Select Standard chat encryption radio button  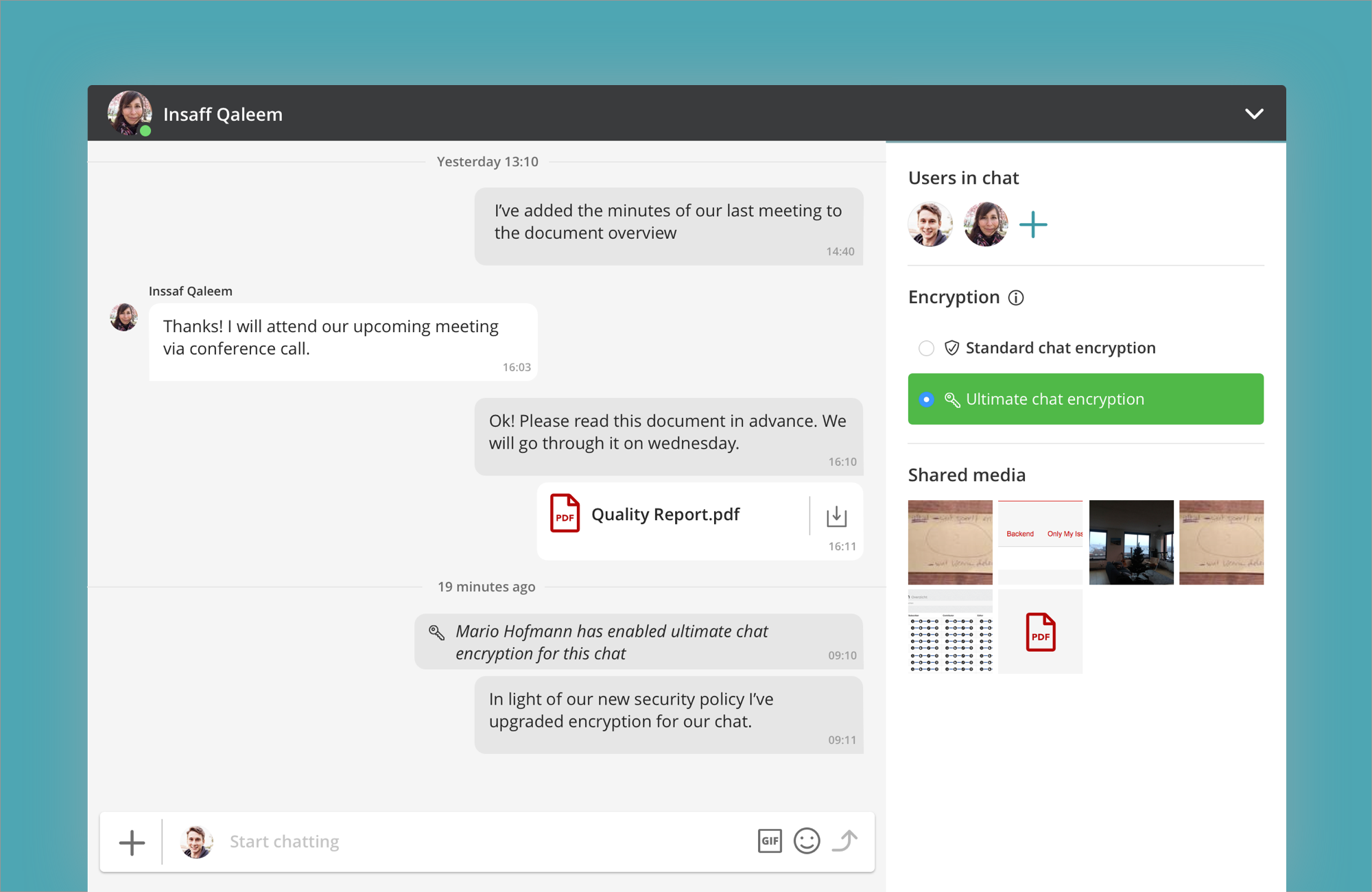click(926, 349)
